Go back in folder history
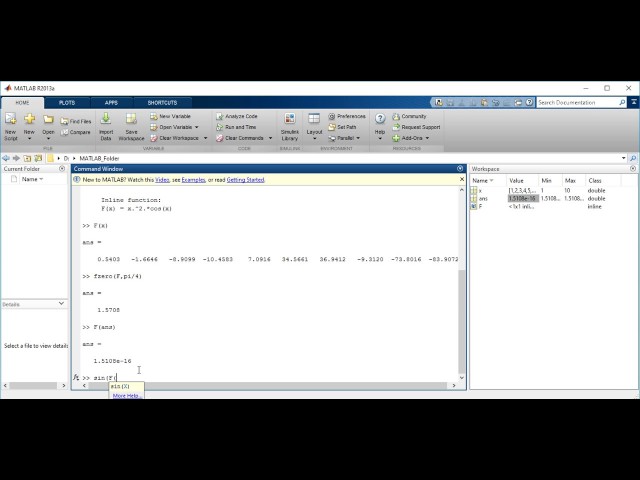Viewport: 640px width, 480px height. (6, 158)
